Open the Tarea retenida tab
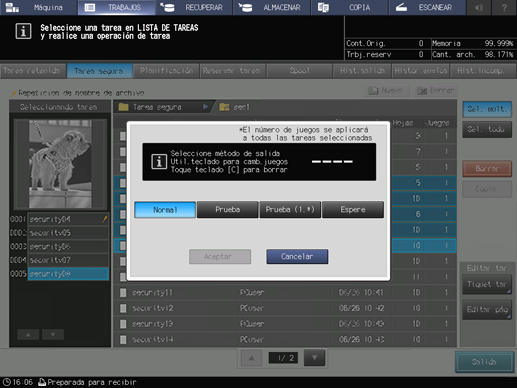The height and width of the screenshot is (388, 517). [33, 71]
